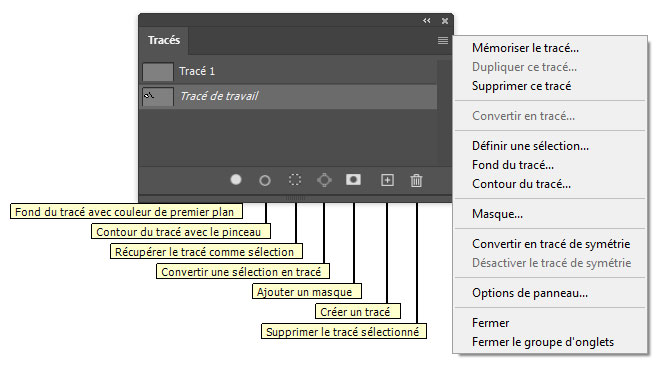Open Options de panneau... from menu

click(x=530, y=293)
